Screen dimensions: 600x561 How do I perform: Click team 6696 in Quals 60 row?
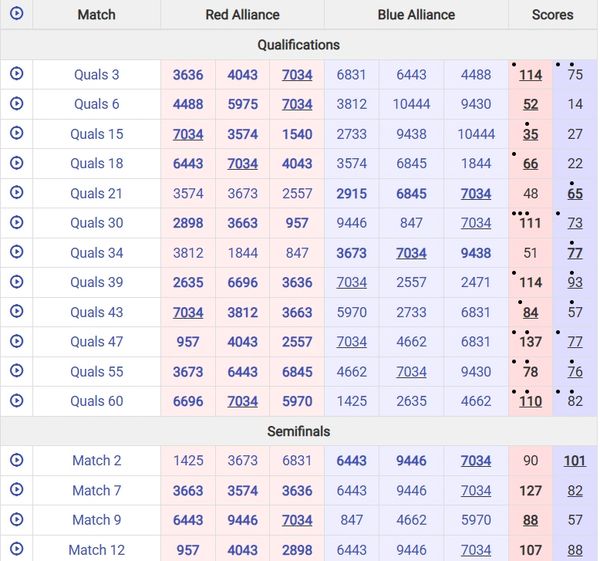pos(187,402)
